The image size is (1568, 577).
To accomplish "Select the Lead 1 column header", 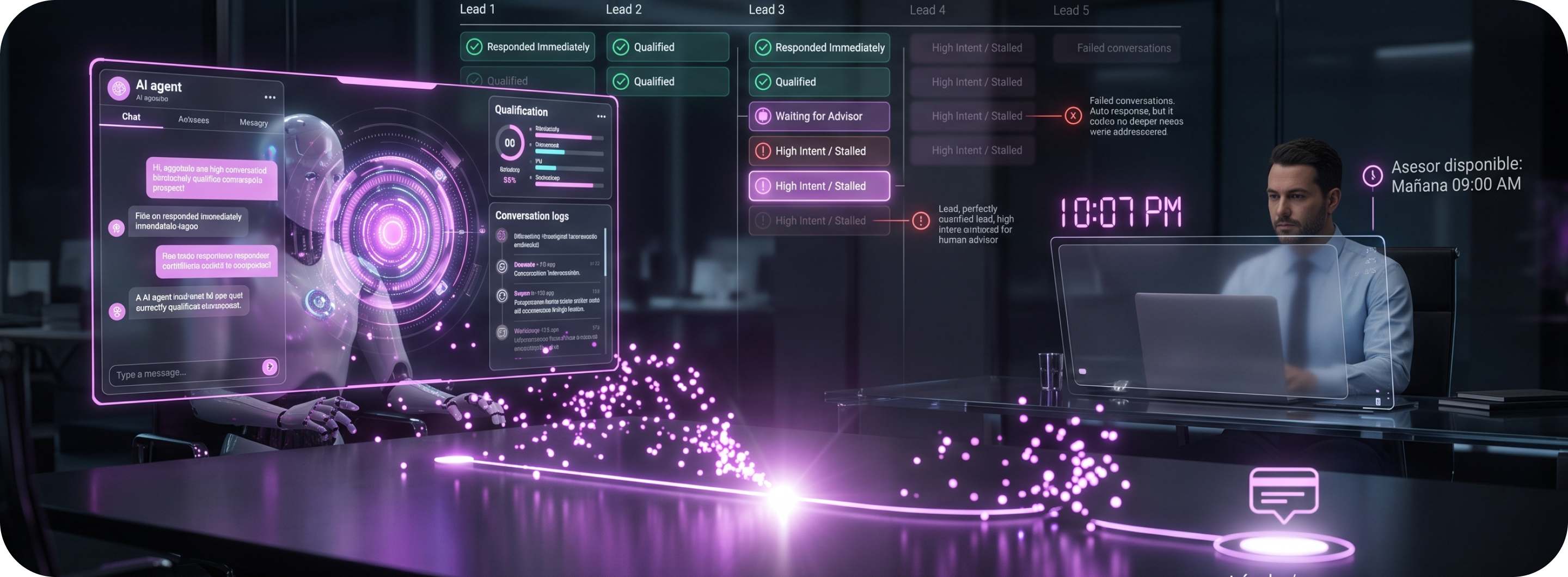I will (477, 9).
